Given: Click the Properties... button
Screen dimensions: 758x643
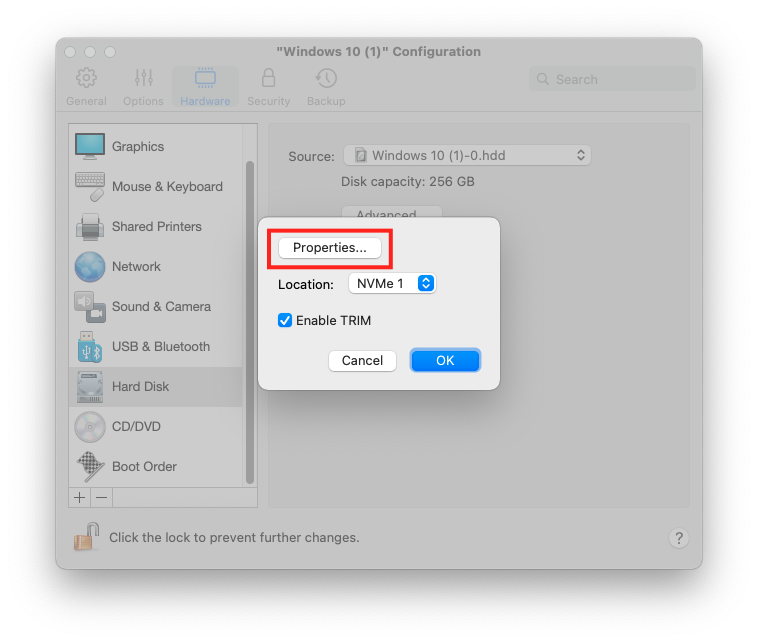Looking at the screenshot, I should [x=330, y=248].
